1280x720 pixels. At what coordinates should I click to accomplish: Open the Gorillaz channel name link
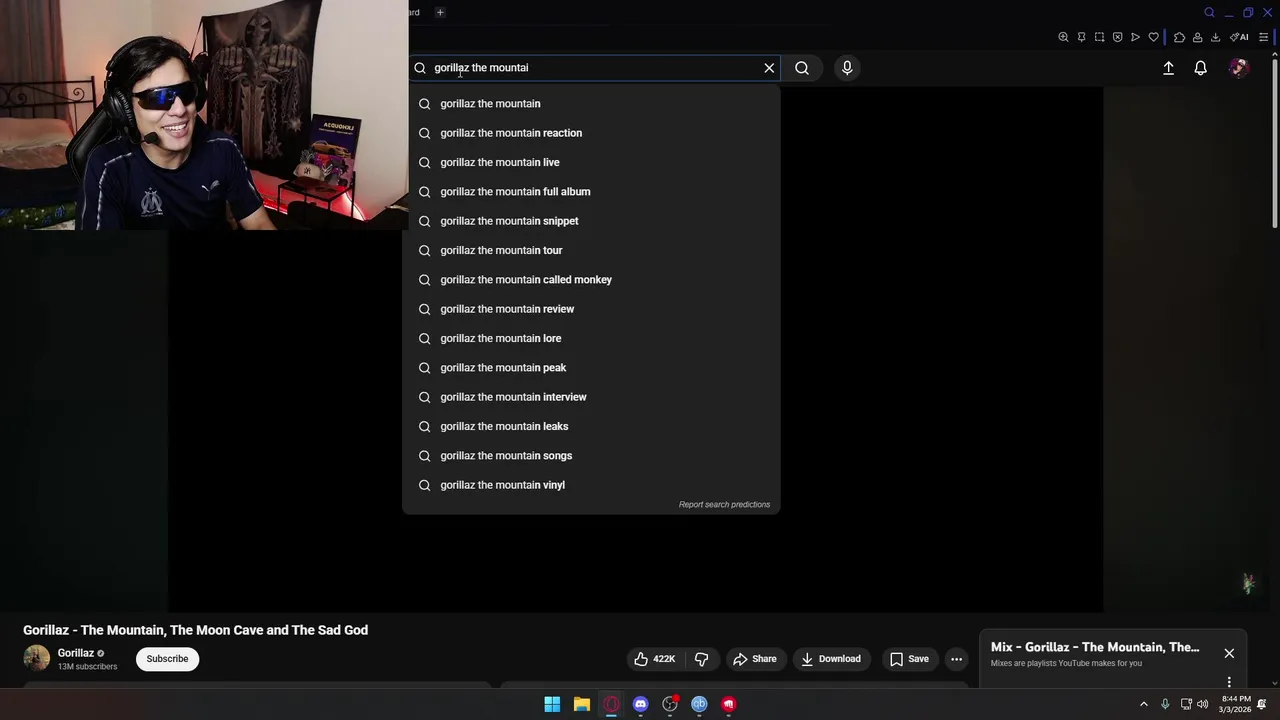point(75,653)
